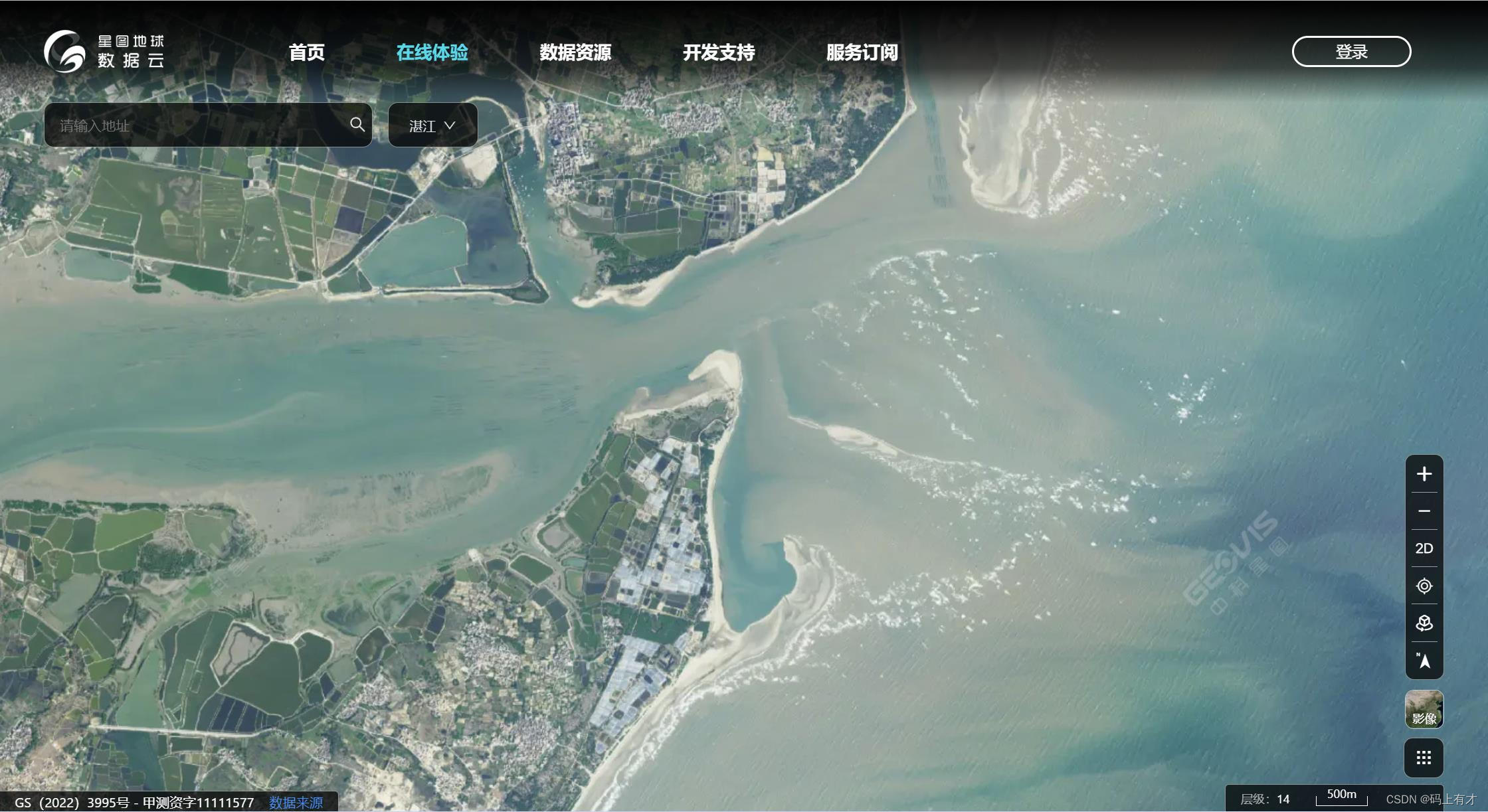This screenshot has height=812, width=1488.
Task: Go to the 首页 menu item
Action: (x=307, y=52)
